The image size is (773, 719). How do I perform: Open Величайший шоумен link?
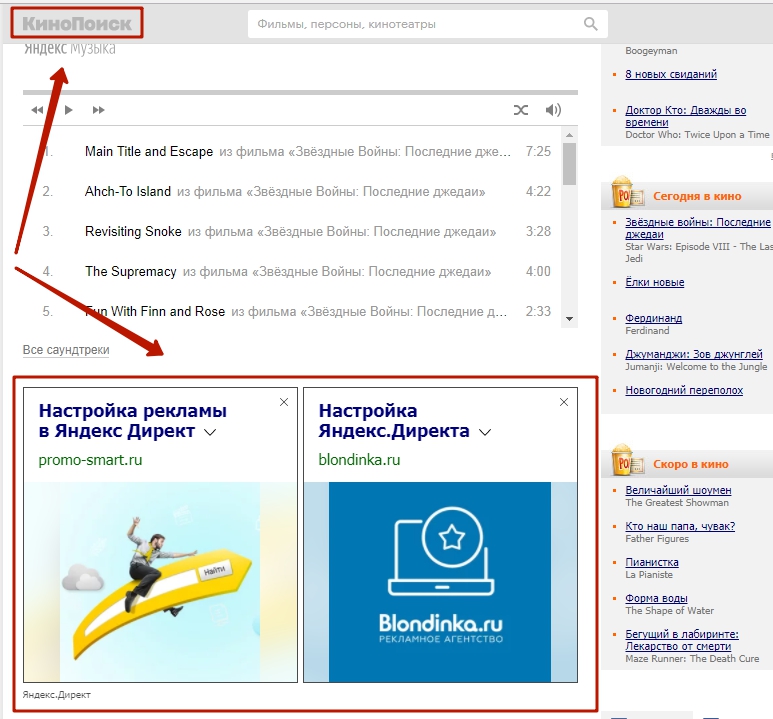pos(678,490)
